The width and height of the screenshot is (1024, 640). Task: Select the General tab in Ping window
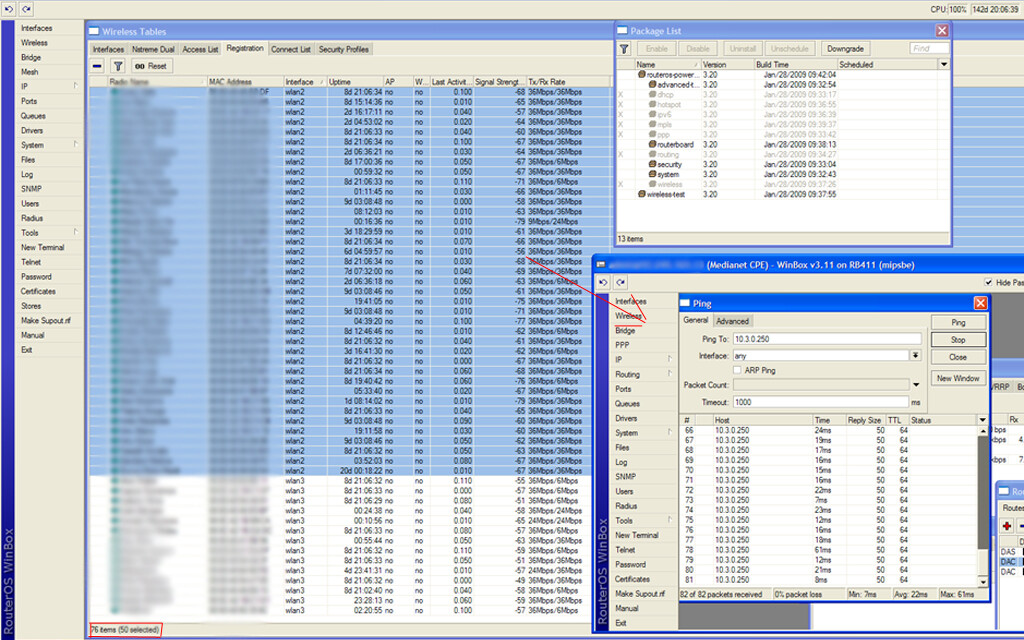pyautogui.click(x=696, y=321)
